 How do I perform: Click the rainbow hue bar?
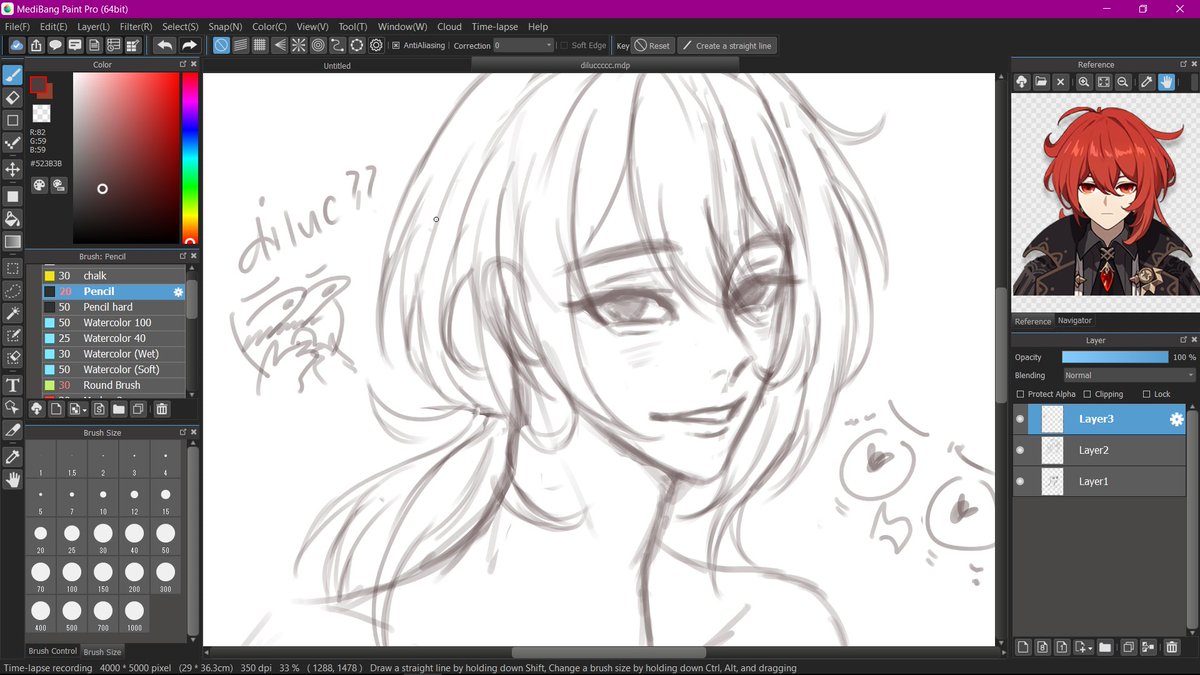pos(189,156)
